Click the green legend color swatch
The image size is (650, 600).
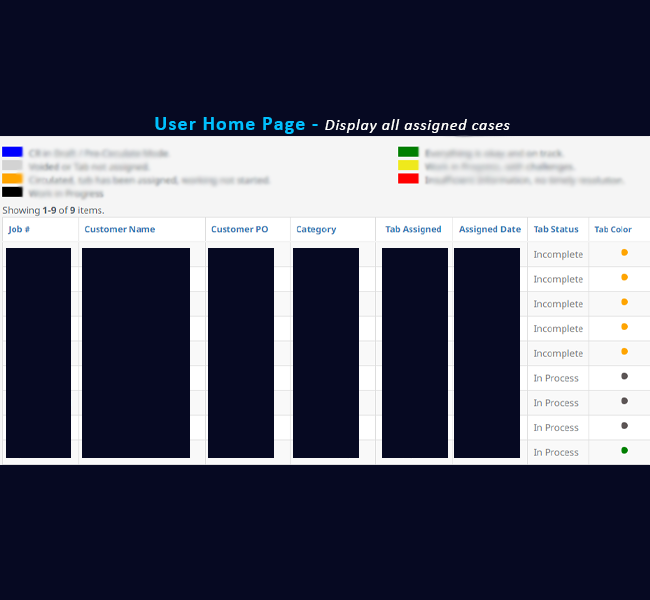pyautogui.click(x=408, y=153)
